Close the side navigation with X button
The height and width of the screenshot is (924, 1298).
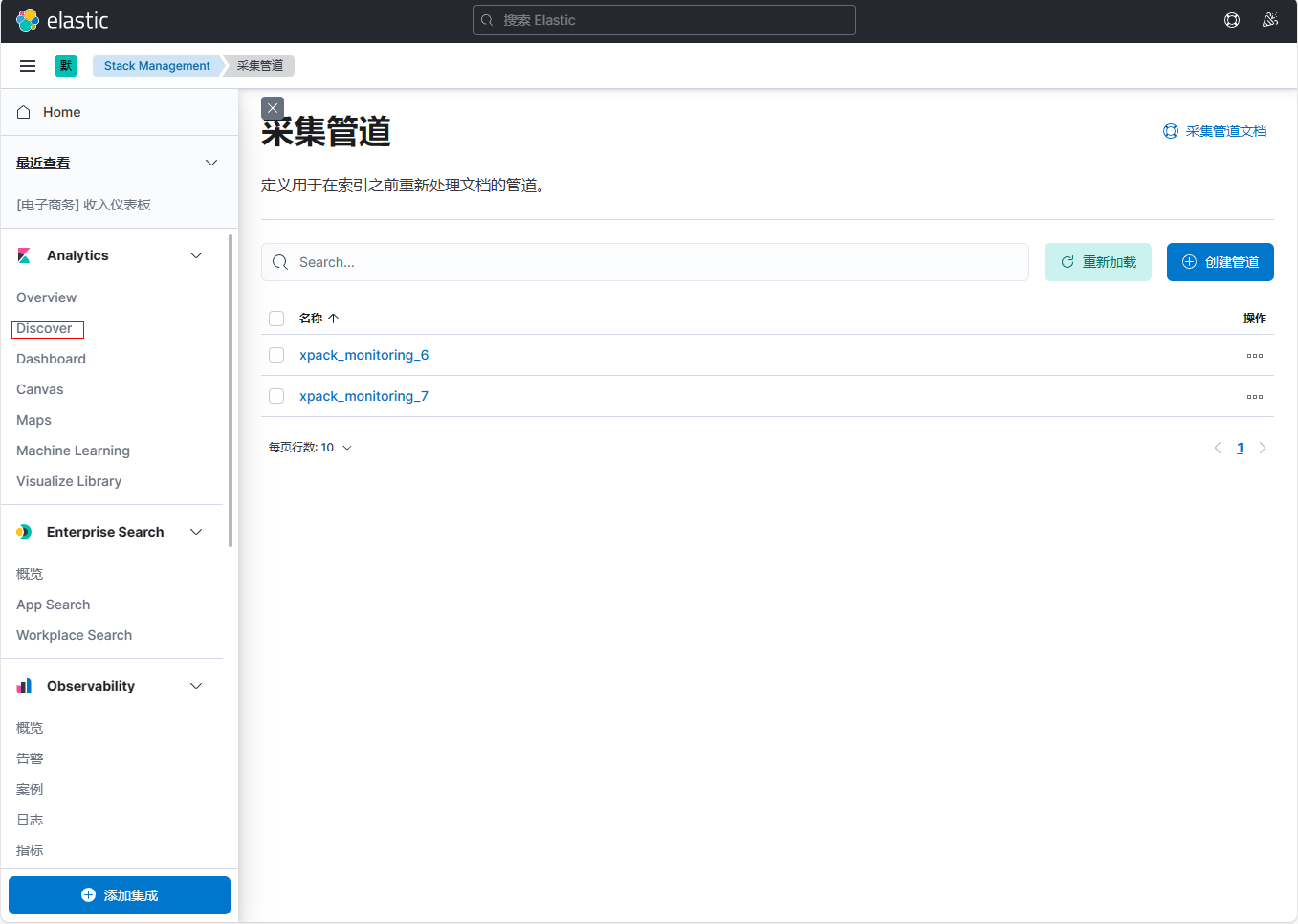pos(273,108)
